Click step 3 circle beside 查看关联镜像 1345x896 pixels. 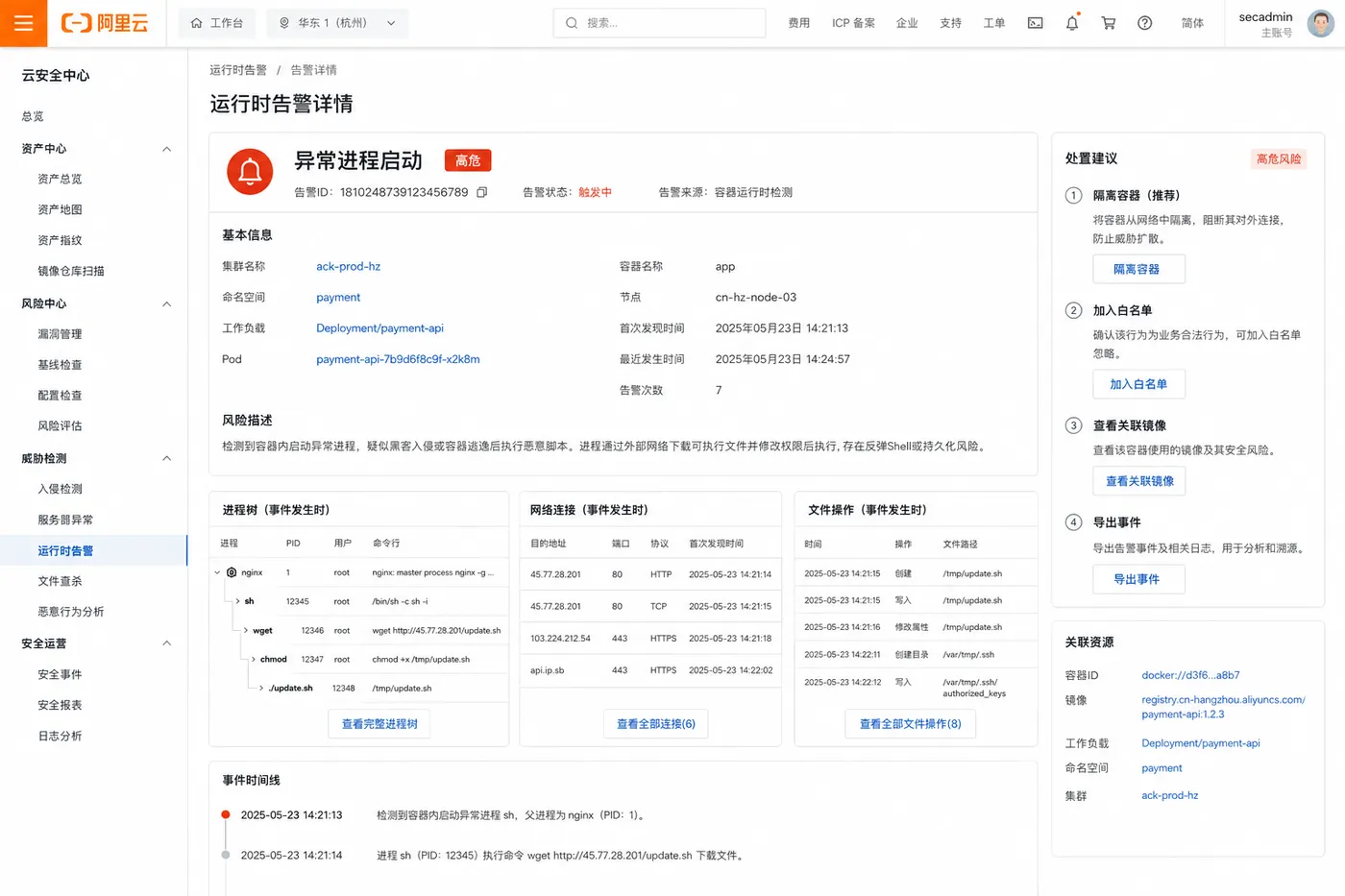pyautogui.click(x=1074, y=425)
